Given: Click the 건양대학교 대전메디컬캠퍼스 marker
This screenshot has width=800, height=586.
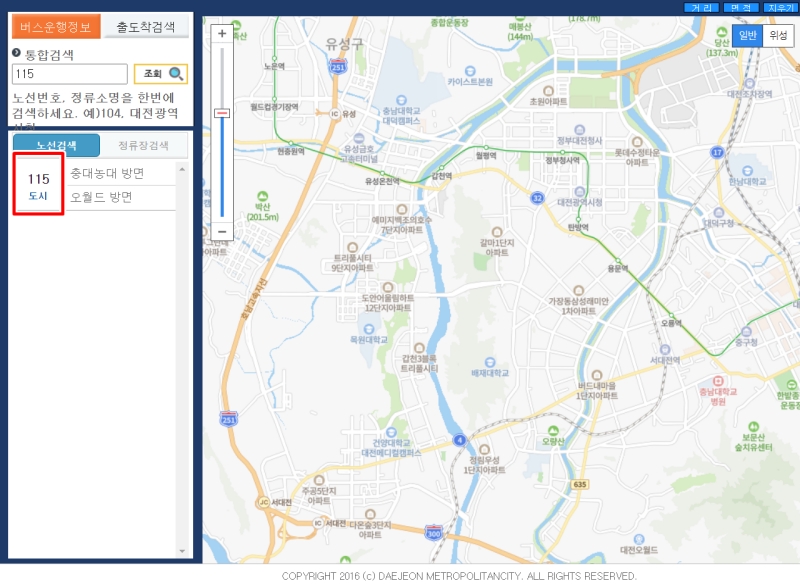Looking at the screenshot, I should click(x=391, y=432).
